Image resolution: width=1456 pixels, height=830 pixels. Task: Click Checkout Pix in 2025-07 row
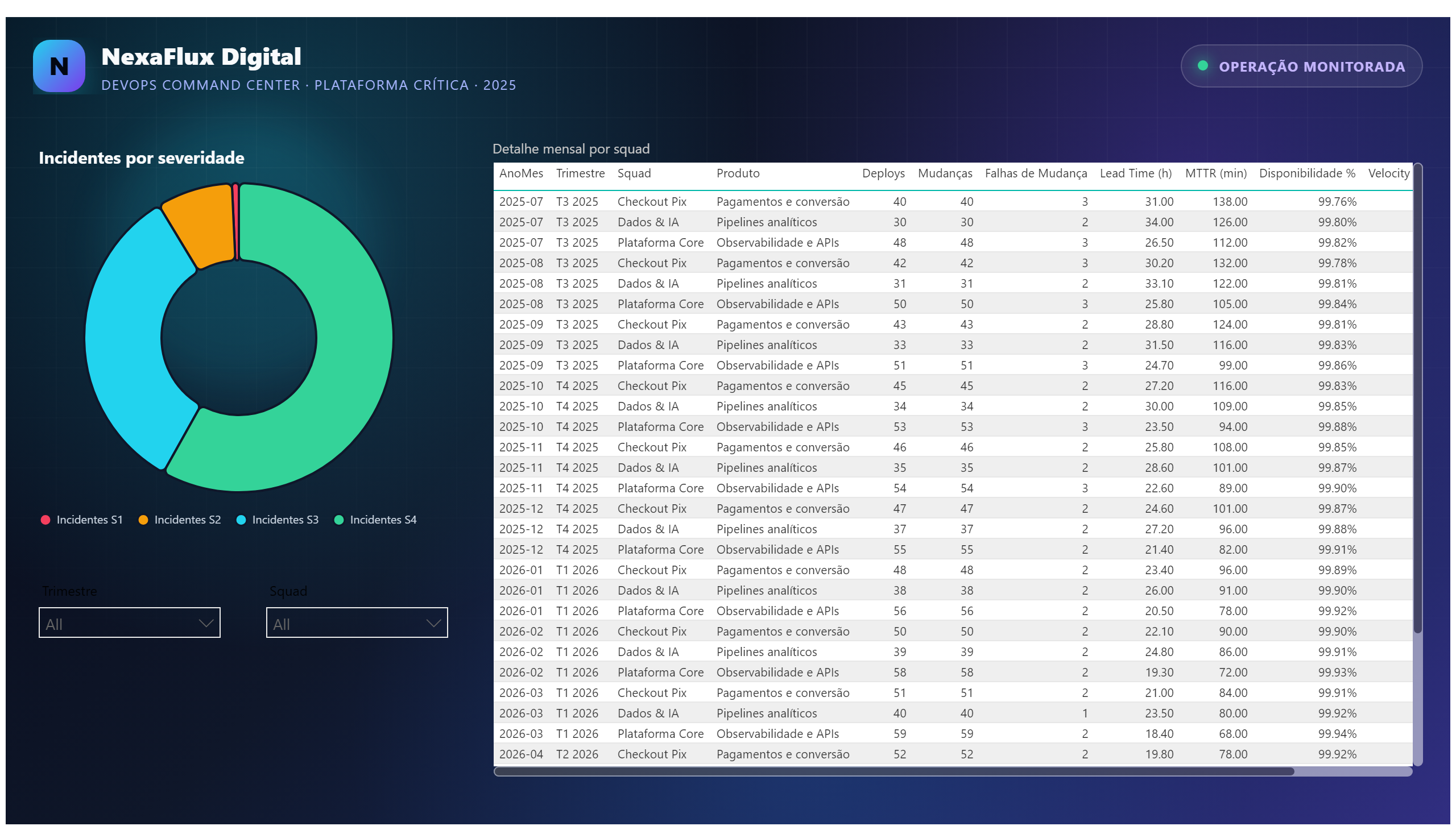tap(651, 202)
